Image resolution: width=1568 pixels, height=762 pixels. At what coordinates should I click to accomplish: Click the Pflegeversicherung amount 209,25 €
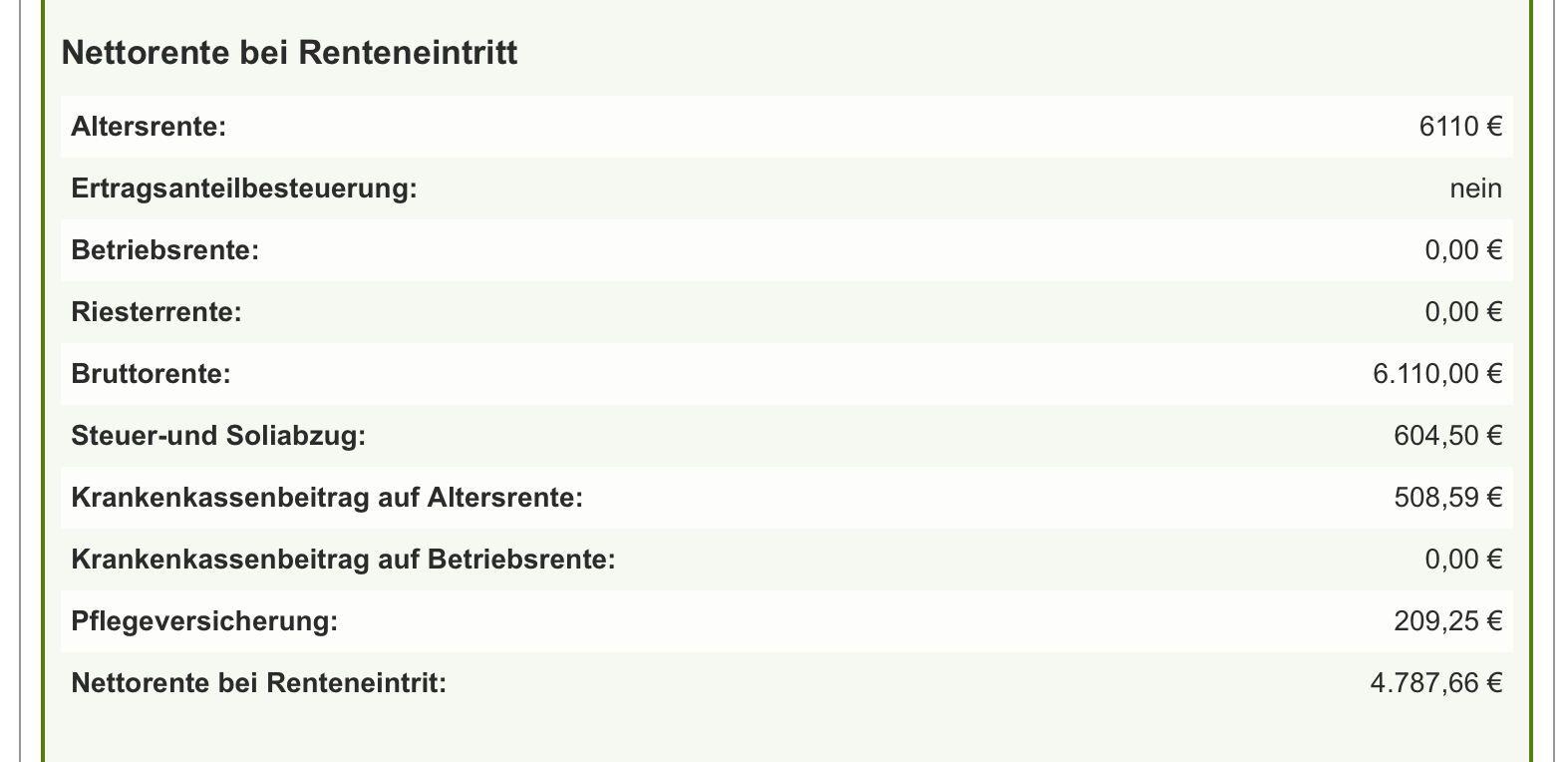(x=1447, y=621)
